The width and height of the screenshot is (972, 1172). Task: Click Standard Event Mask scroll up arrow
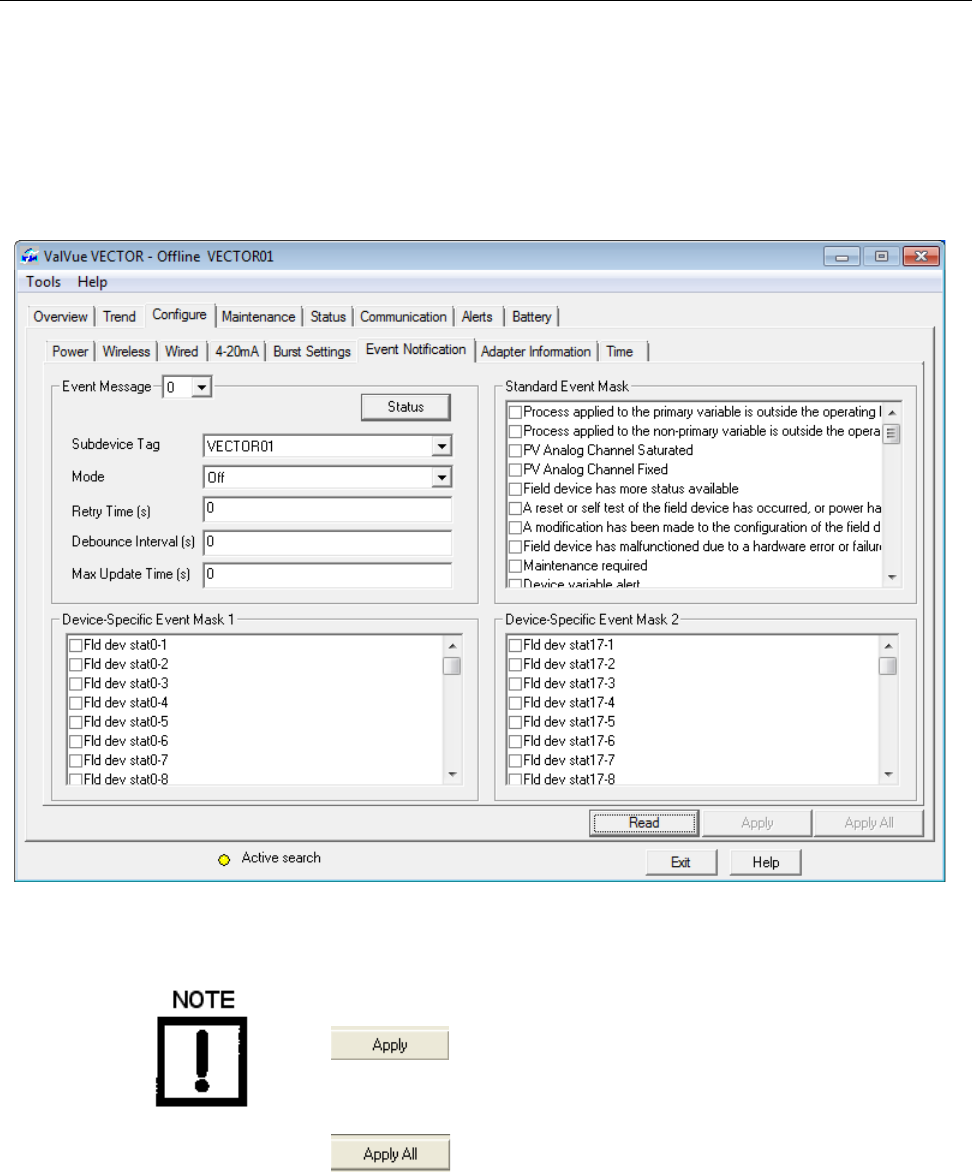892,413
